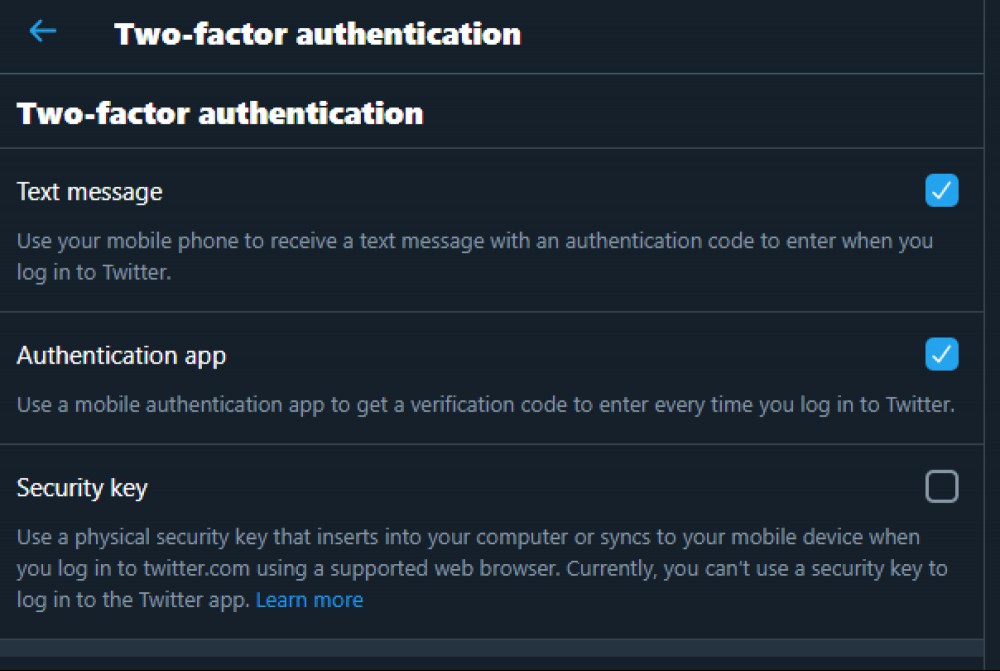
Task: Click the Authentication app label
Action: click(x=121, y=356)
